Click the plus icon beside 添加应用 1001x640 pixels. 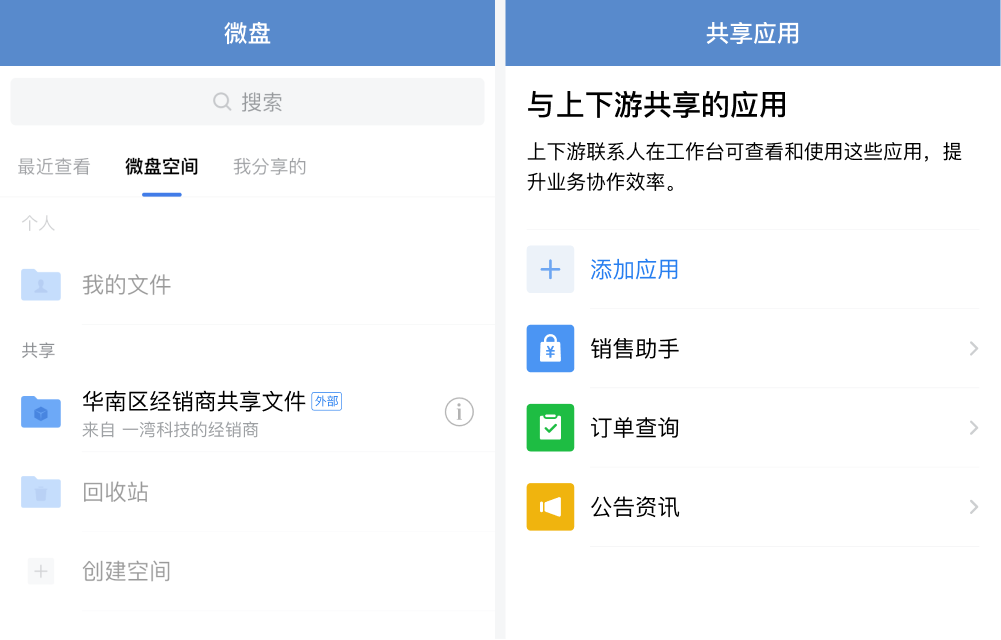coord(550,269)
